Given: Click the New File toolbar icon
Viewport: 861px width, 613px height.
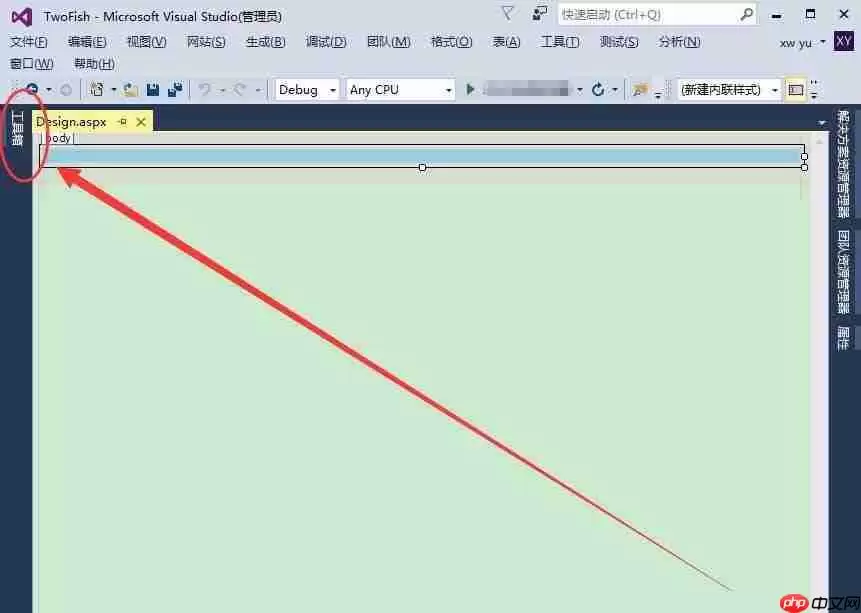Looking at the screenshot, I should coord(98,90).
